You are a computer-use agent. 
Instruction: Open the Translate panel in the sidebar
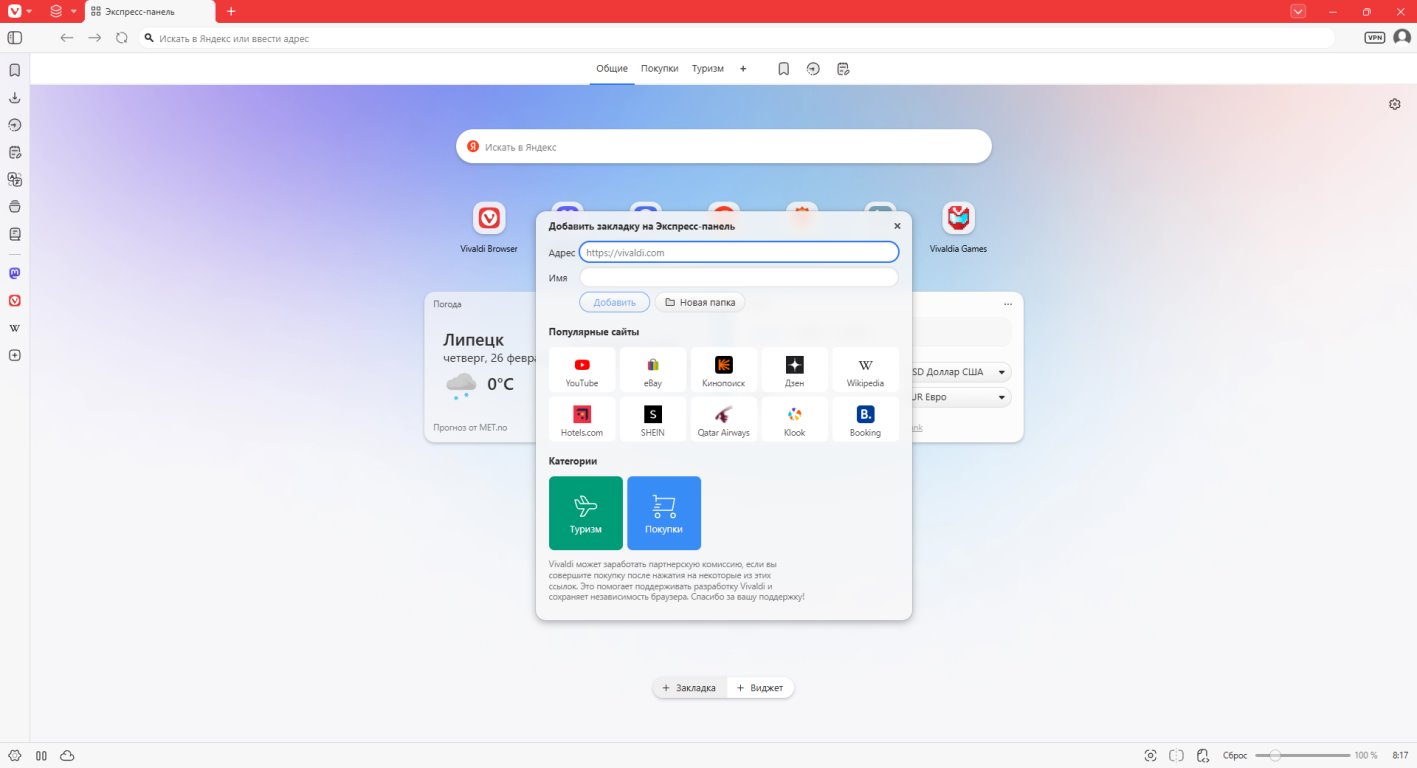pyautogui.click(x=14, y=180)
